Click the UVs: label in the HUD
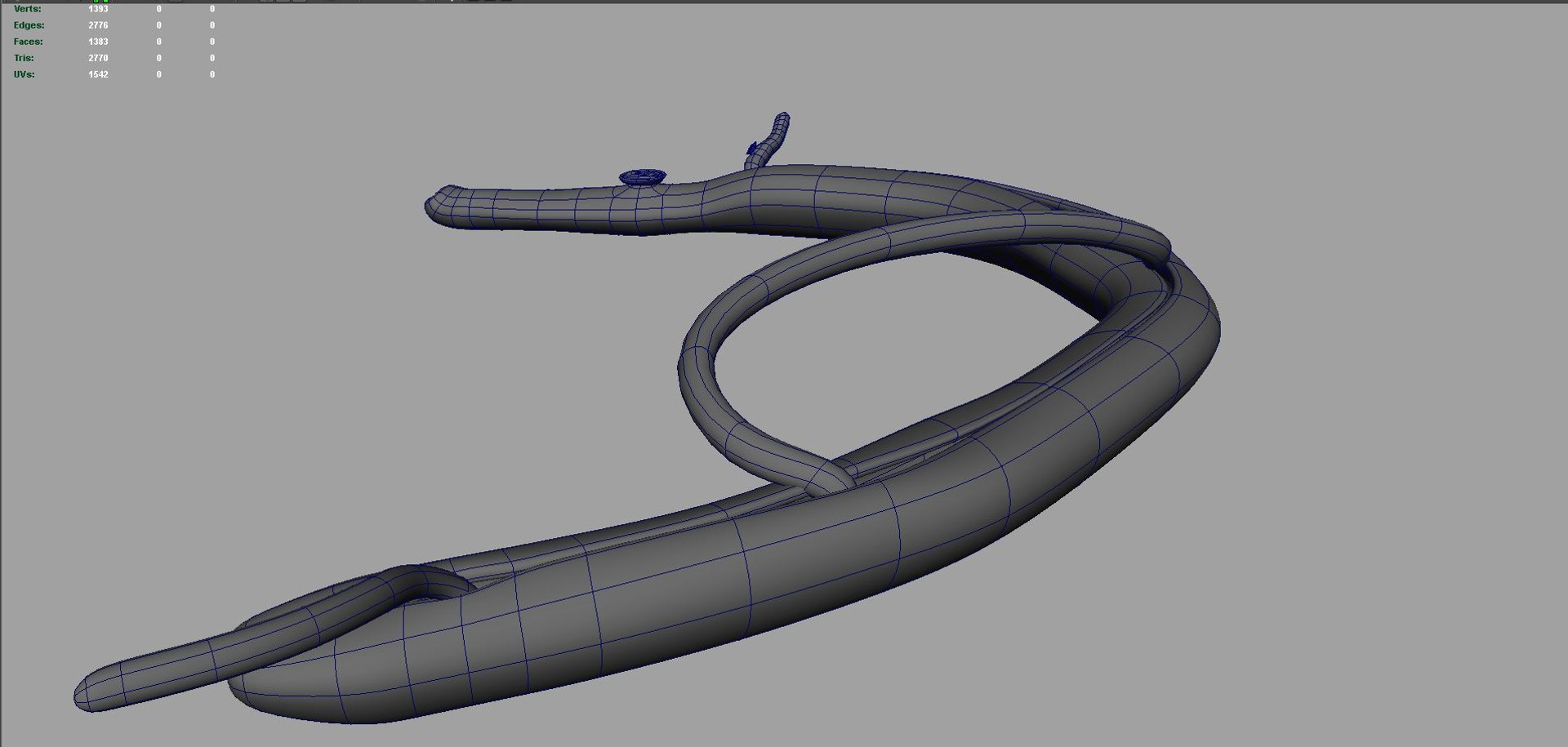1568x747 pixels. click(x=24, y=74)
